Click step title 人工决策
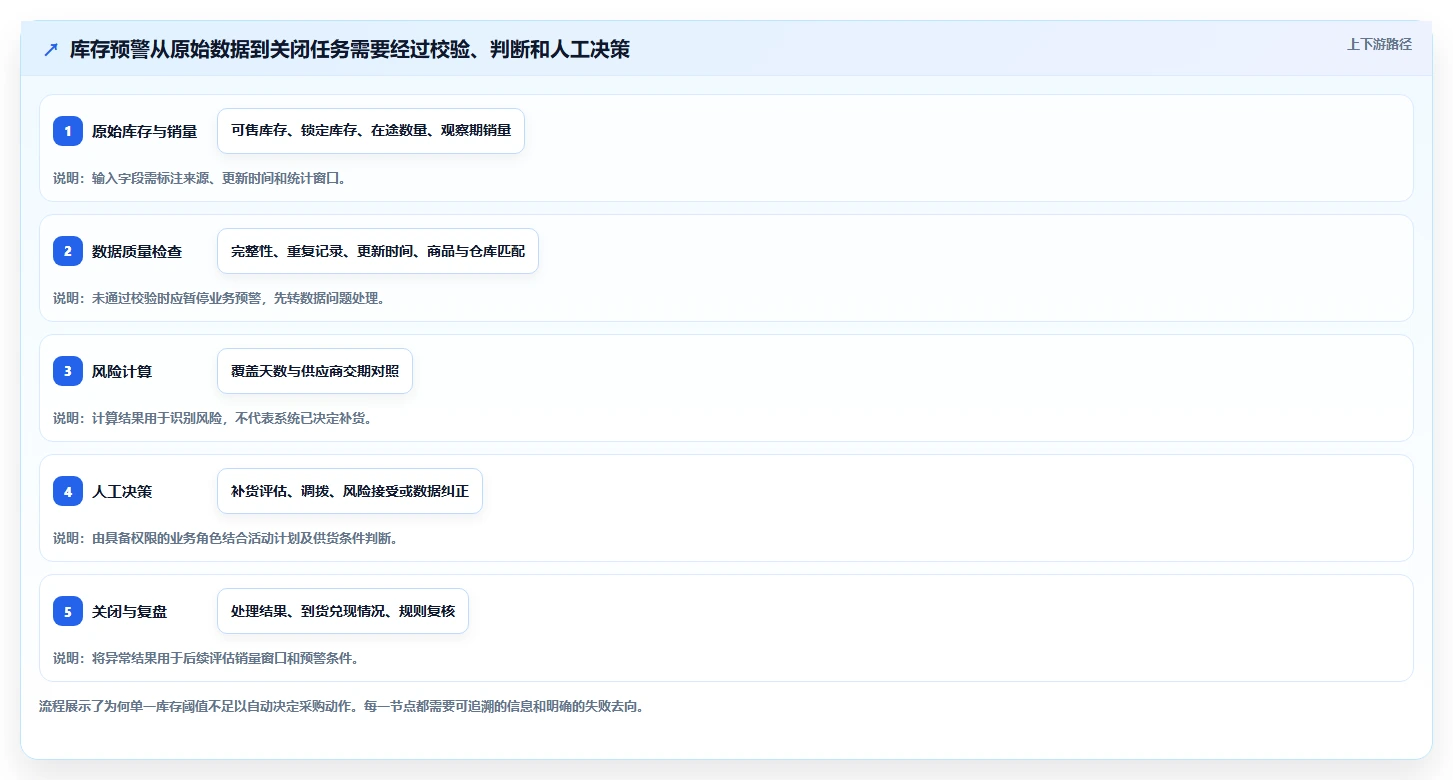 (x=122, y=491)
